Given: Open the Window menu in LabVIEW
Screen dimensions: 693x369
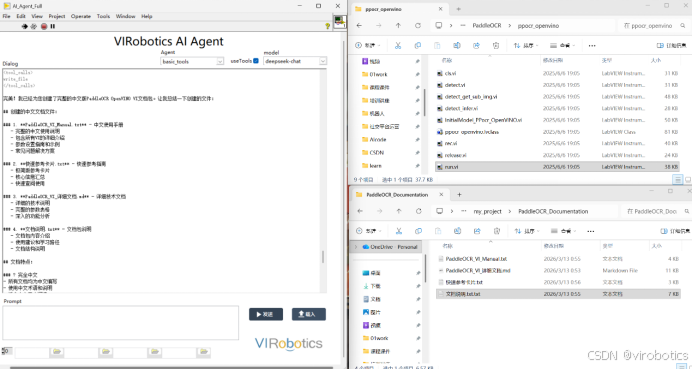Looking at the screenshot, I should (126, 16).
